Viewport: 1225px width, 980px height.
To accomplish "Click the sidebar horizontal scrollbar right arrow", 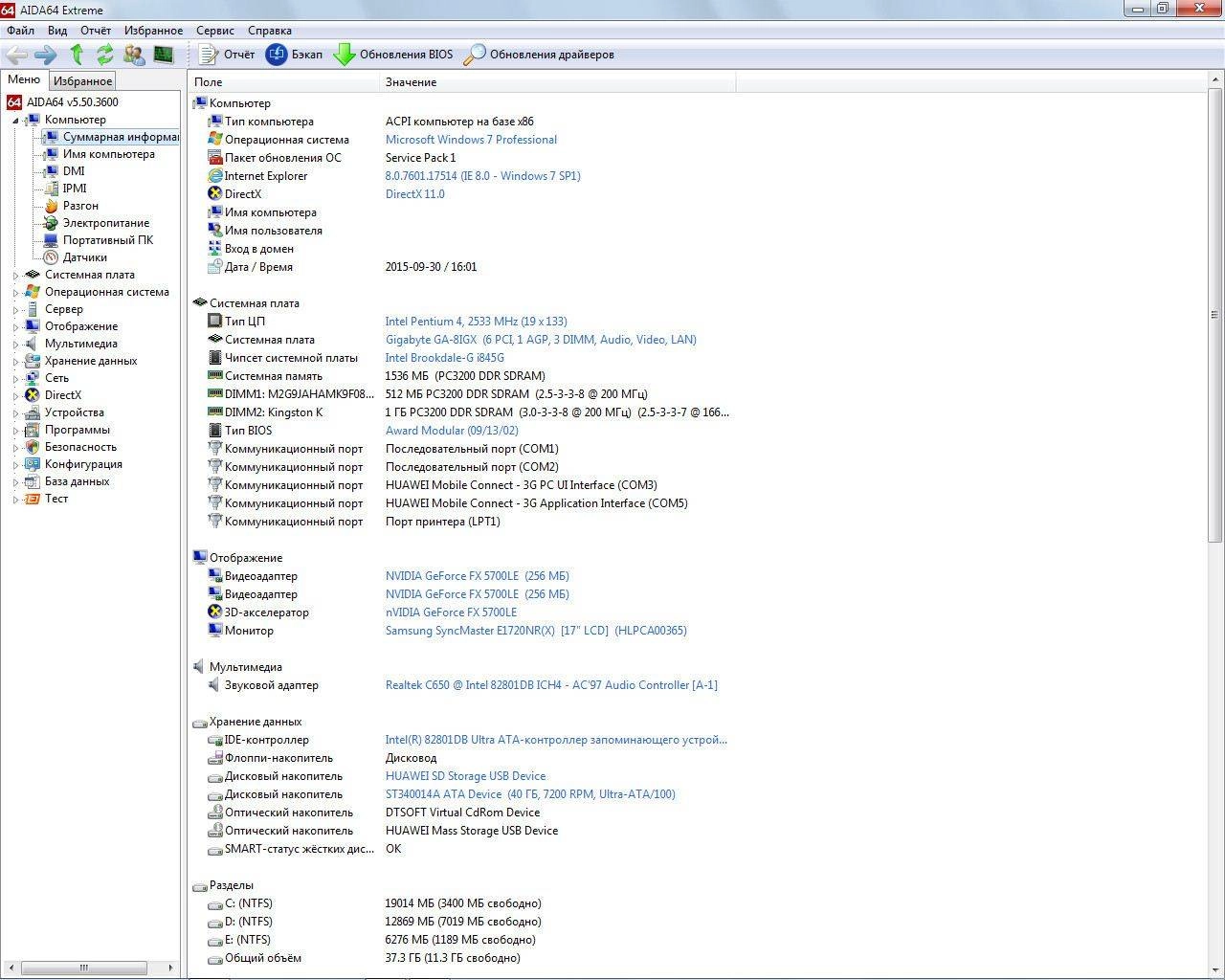I will [171, 968].
